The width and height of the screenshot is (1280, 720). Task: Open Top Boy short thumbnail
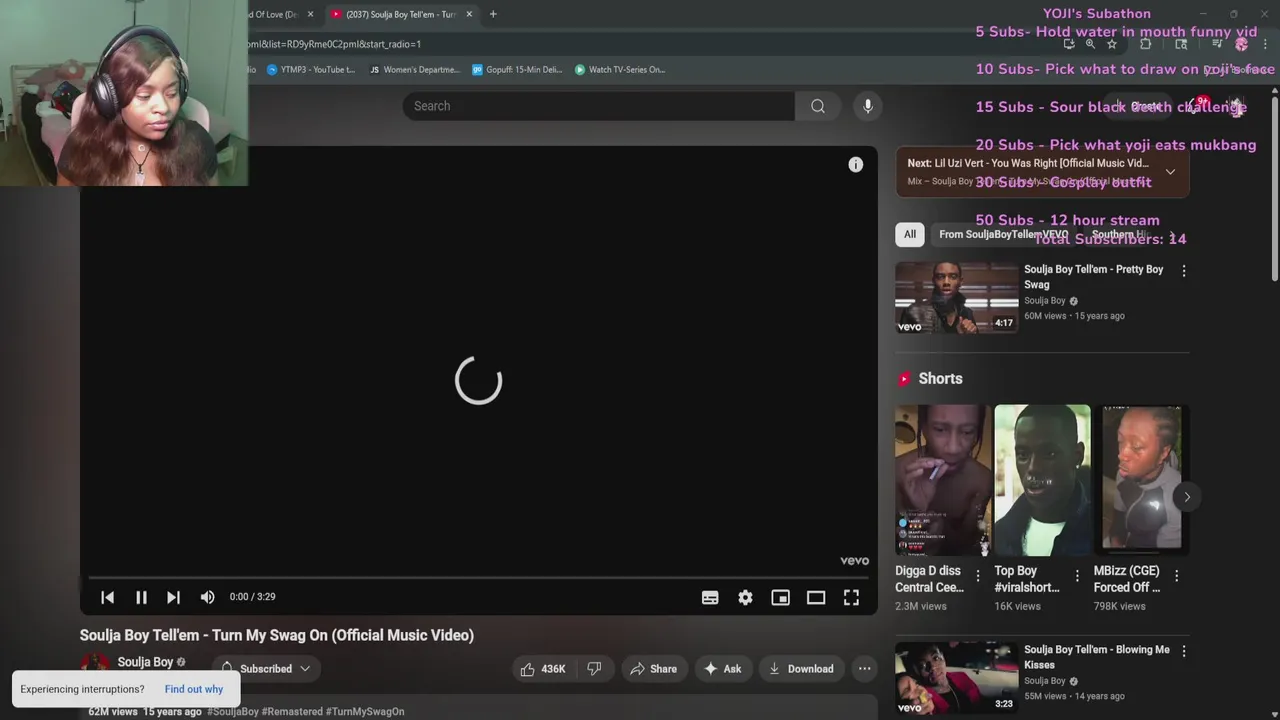[x=1042, y=480]
